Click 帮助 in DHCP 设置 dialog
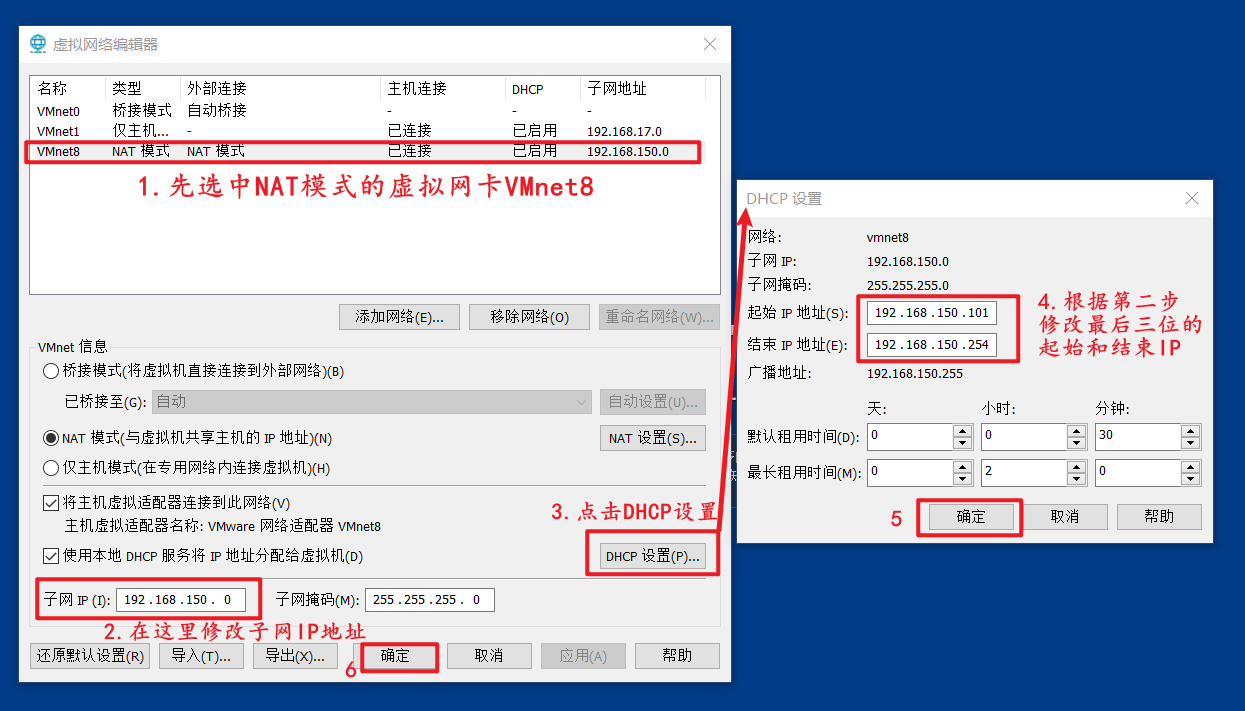 coord(1159,517)
